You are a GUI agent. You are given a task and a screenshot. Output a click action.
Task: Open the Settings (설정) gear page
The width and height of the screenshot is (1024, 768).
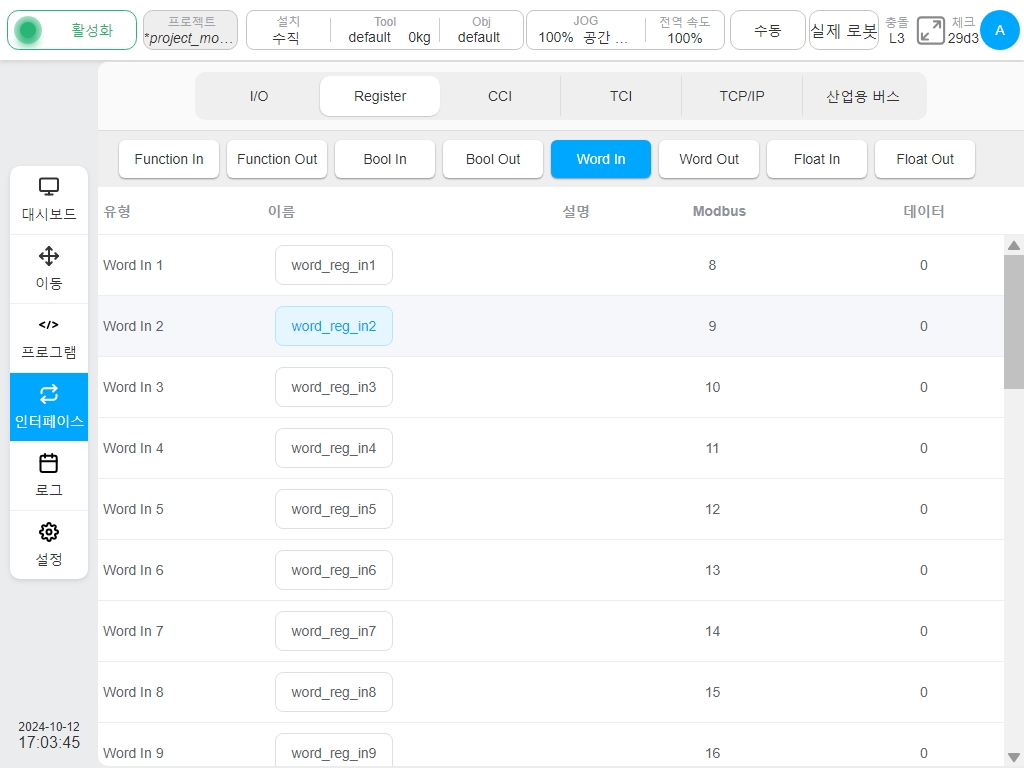49,545
